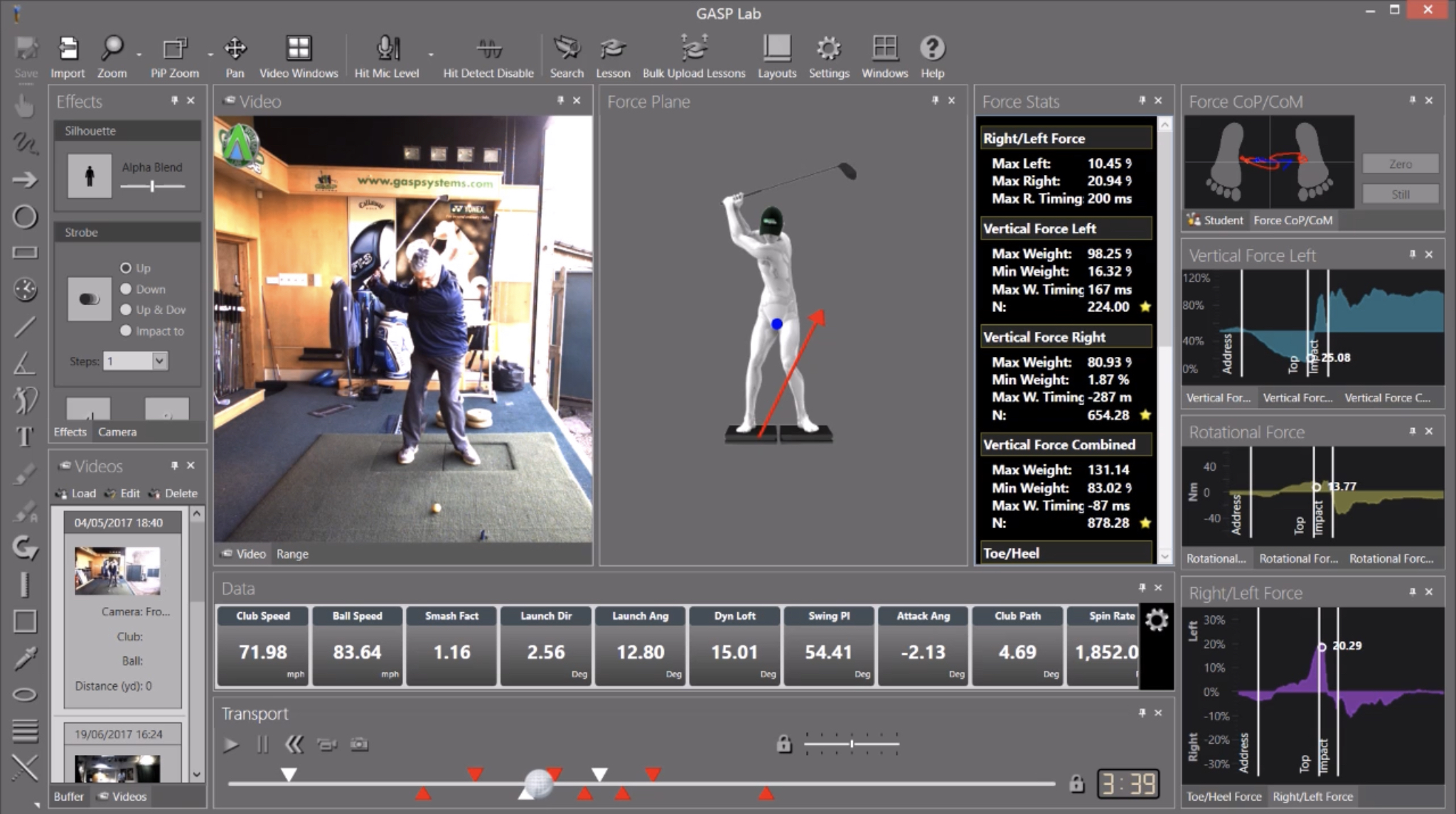Switch to the Camera tab in Effects panel
This screenshot has width=1456, height=814.
click(117, 432)
